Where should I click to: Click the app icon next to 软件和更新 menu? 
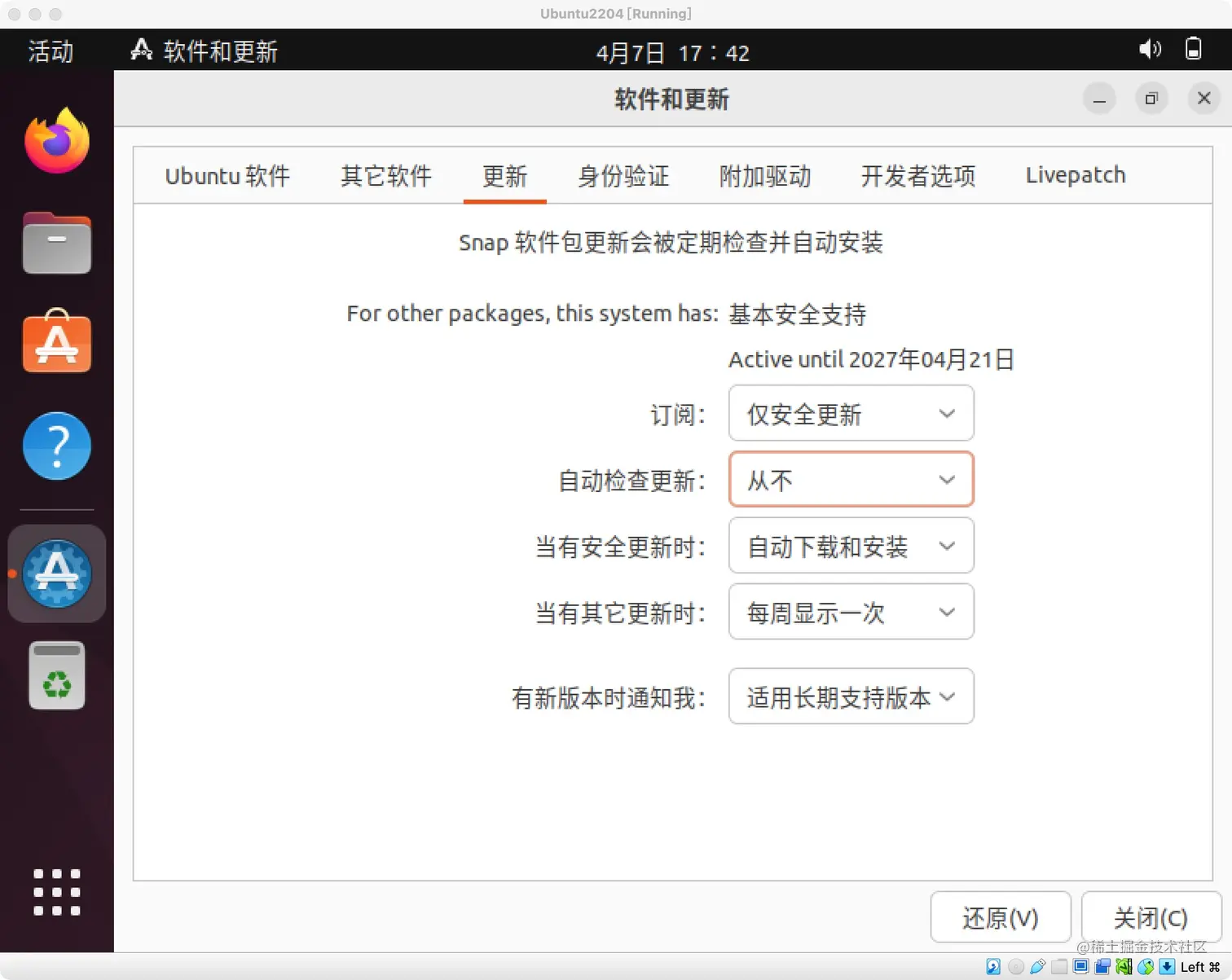142,51
